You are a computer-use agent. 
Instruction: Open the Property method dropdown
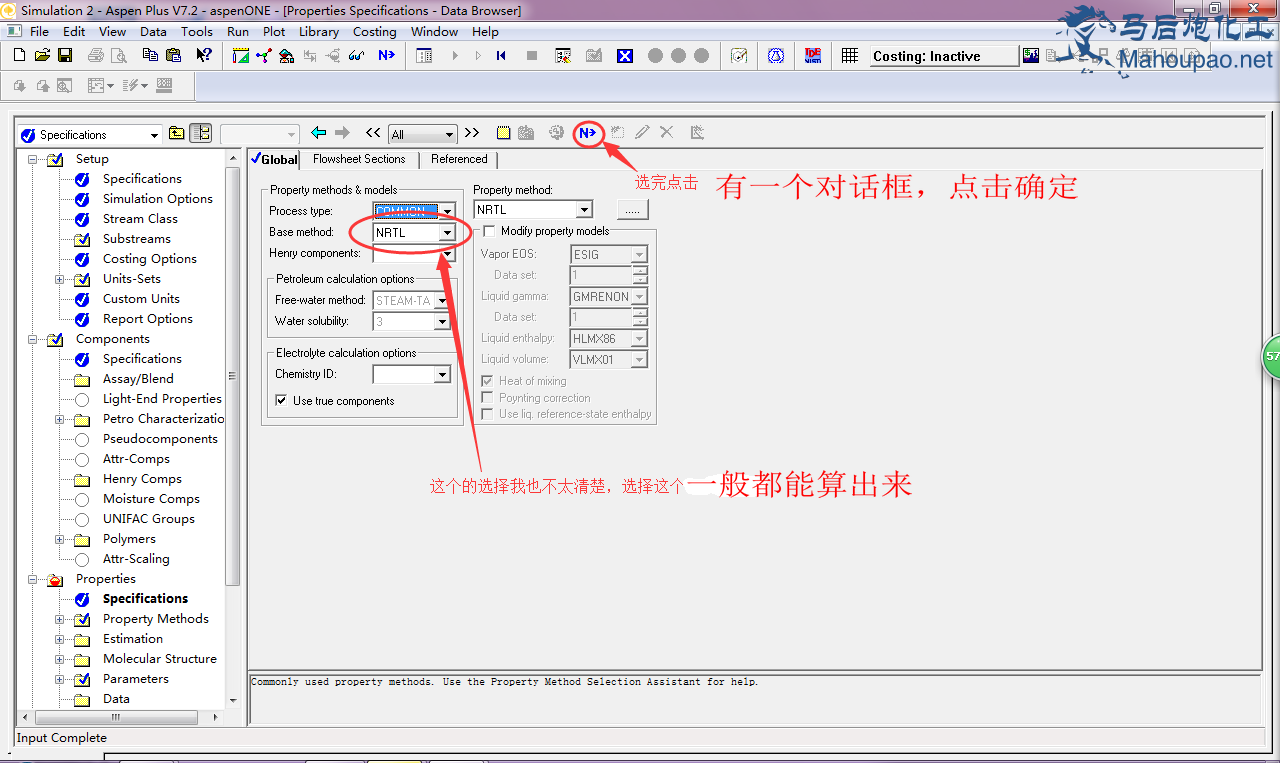(x=584, y=210)
